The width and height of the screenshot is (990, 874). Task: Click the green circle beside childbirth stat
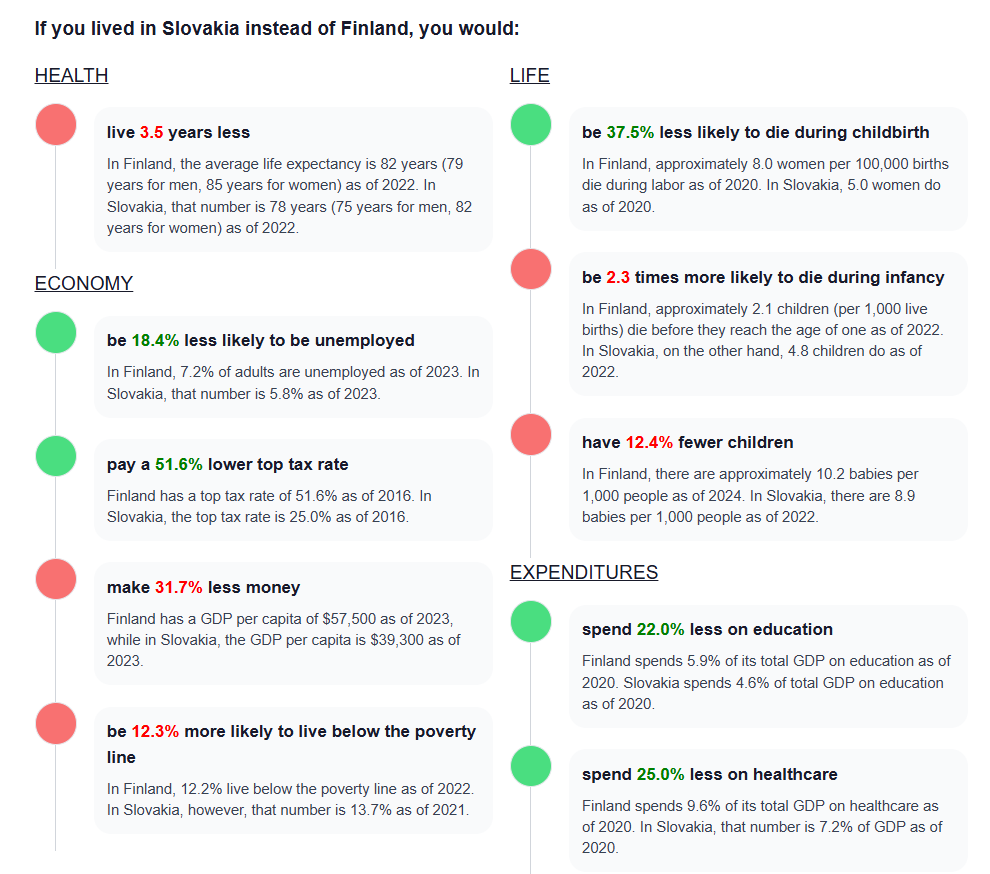(x=531, y=124)
